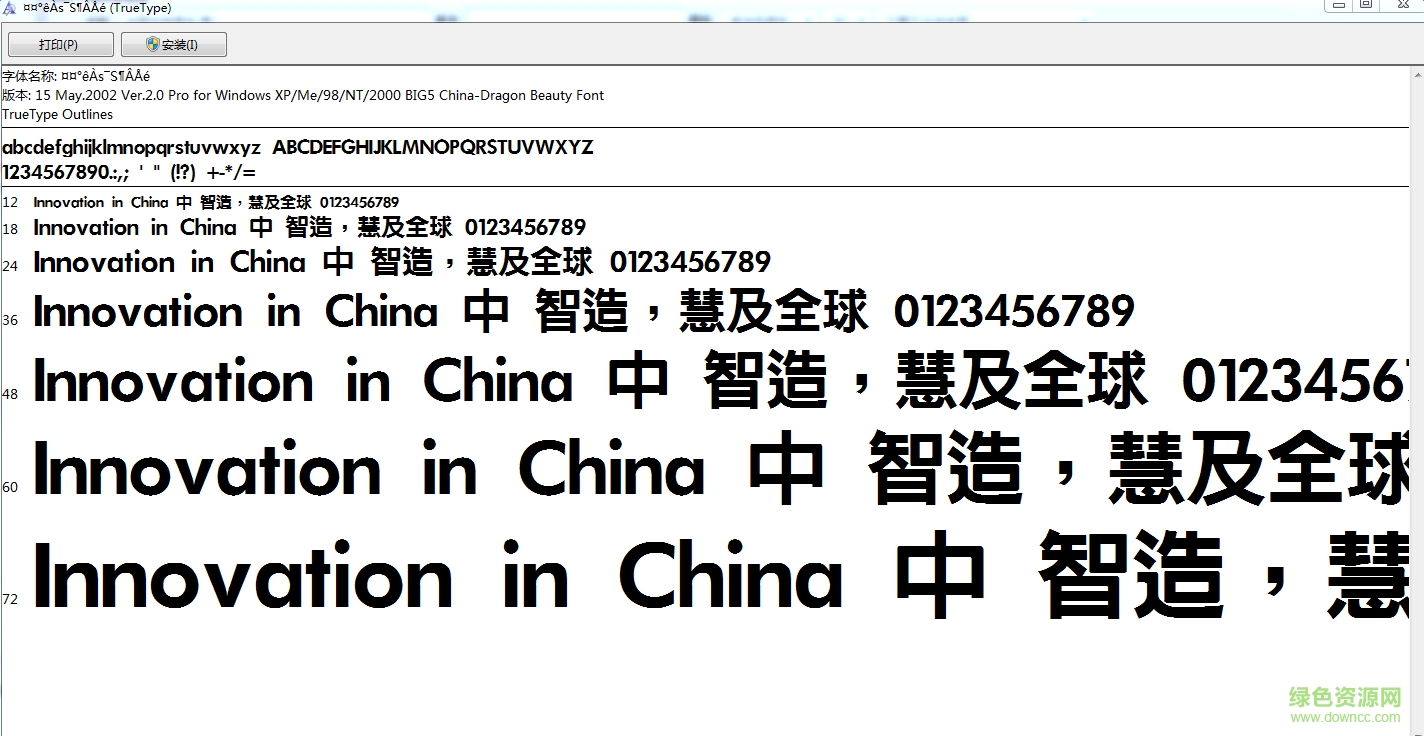Click the window title text ending in (TrueType)
The width and height of the screenshot is (1424, 736).
(97, 8)
